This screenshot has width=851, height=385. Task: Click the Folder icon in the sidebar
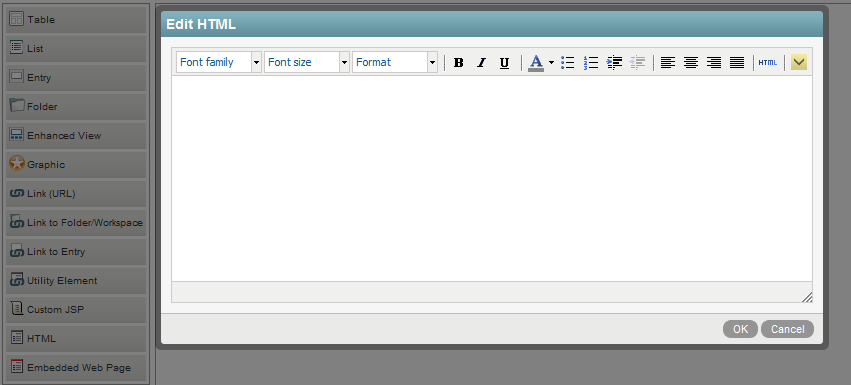coord(17,105)
